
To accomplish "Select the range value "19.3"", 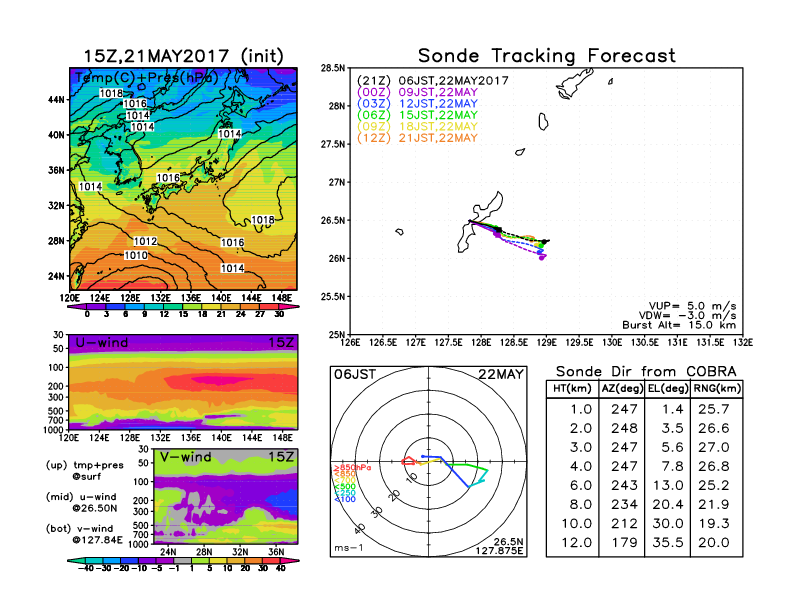I will point(714,524).
